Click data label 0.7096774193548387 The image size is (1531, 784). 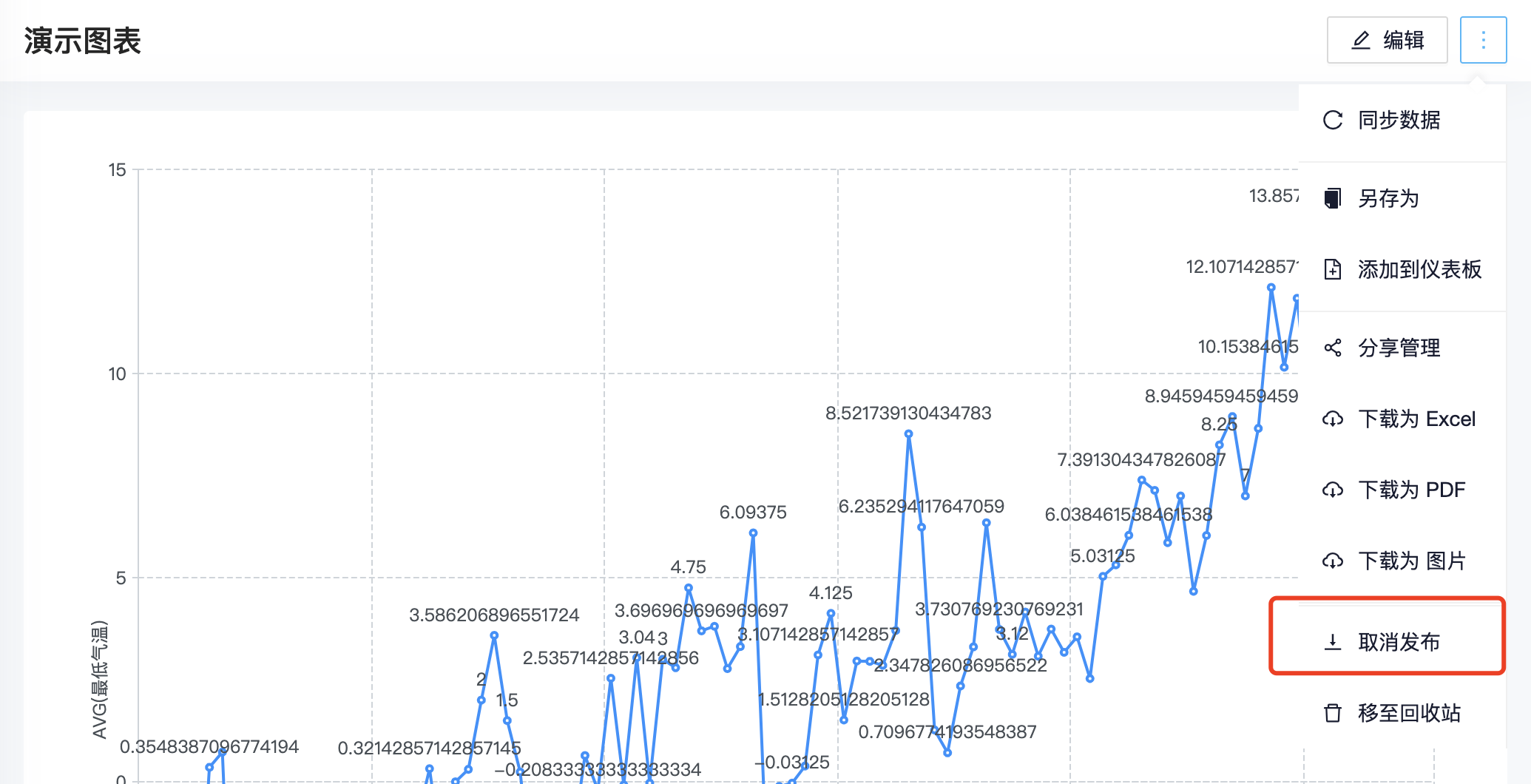pyautogui.click(x=947, y=732)
